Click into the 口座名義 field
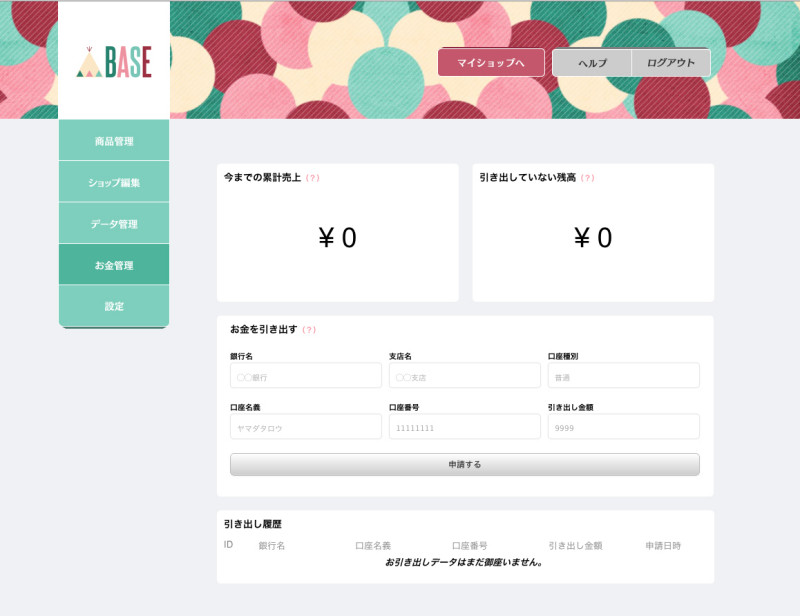The height and width of the screenshot is (616, 800). (306, 427)
